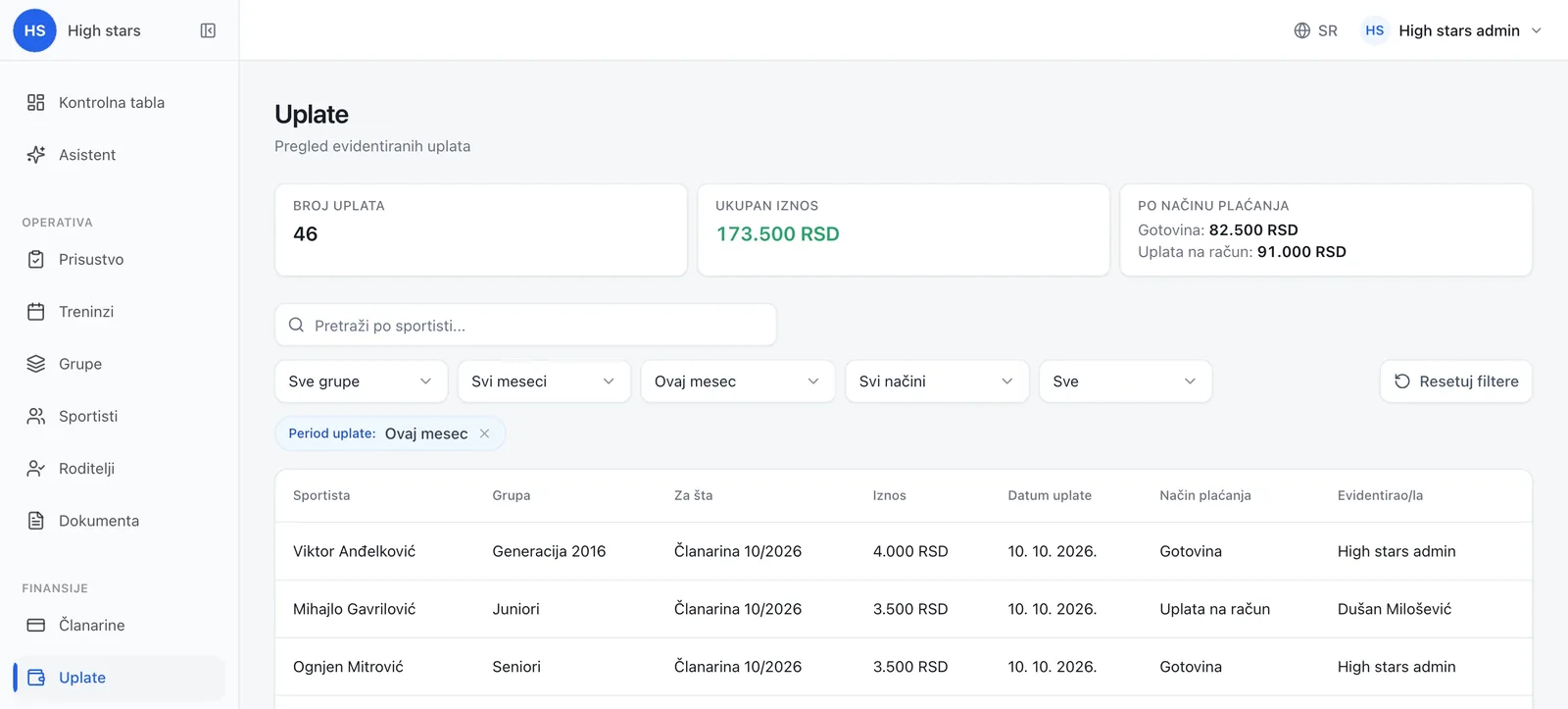The width and height of the screenshot is (1568, 709).
Task: Click the Prisustvo clipboard icon
Action: (36, 260)
